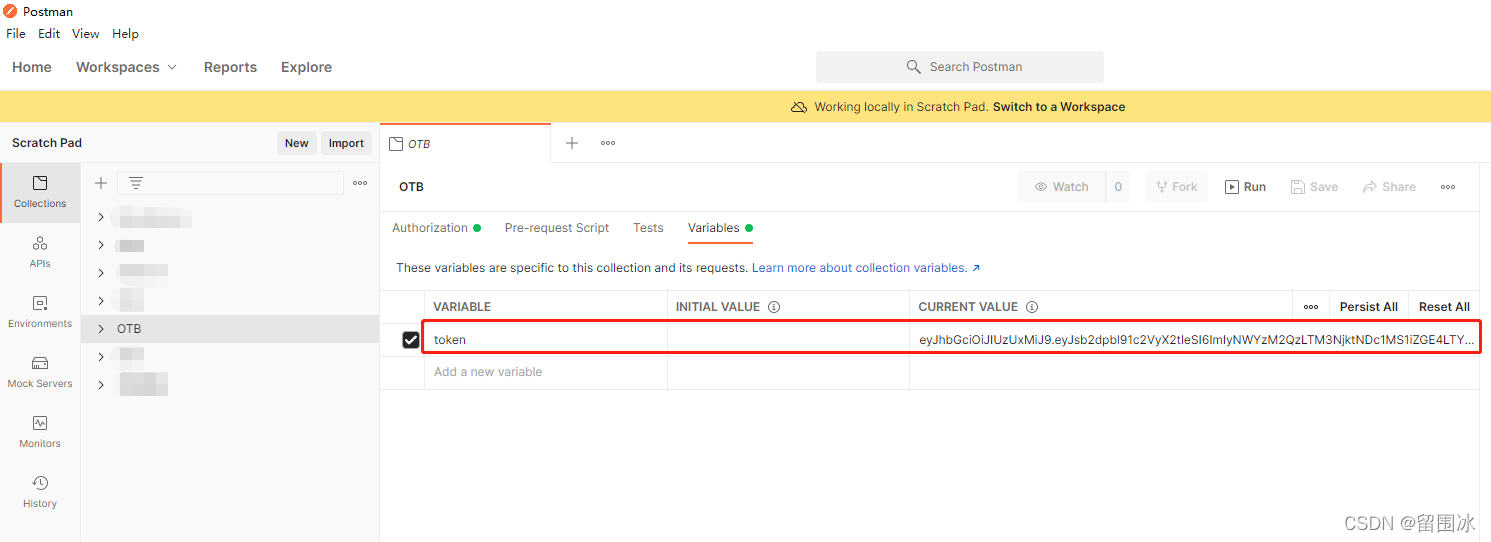Open the Workspaces dropdown
This screenshot has height=542, width=1491.
click(x=126, y=67)
